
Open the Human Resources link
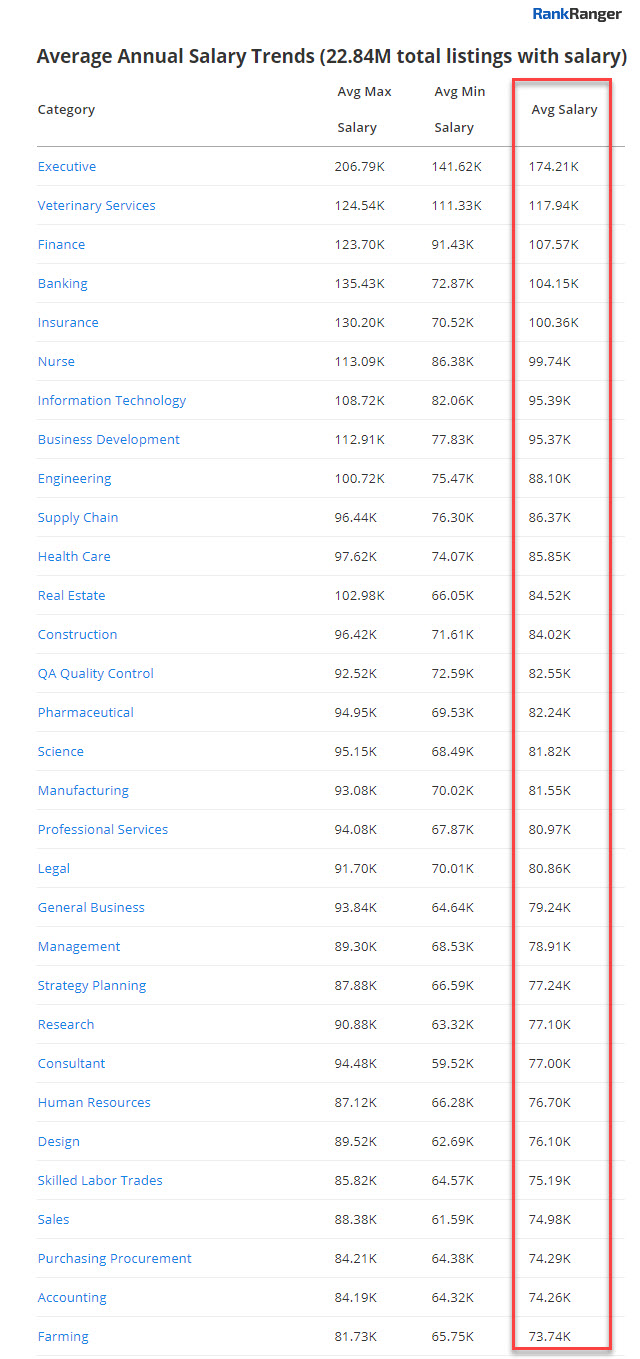[94, 1103]
